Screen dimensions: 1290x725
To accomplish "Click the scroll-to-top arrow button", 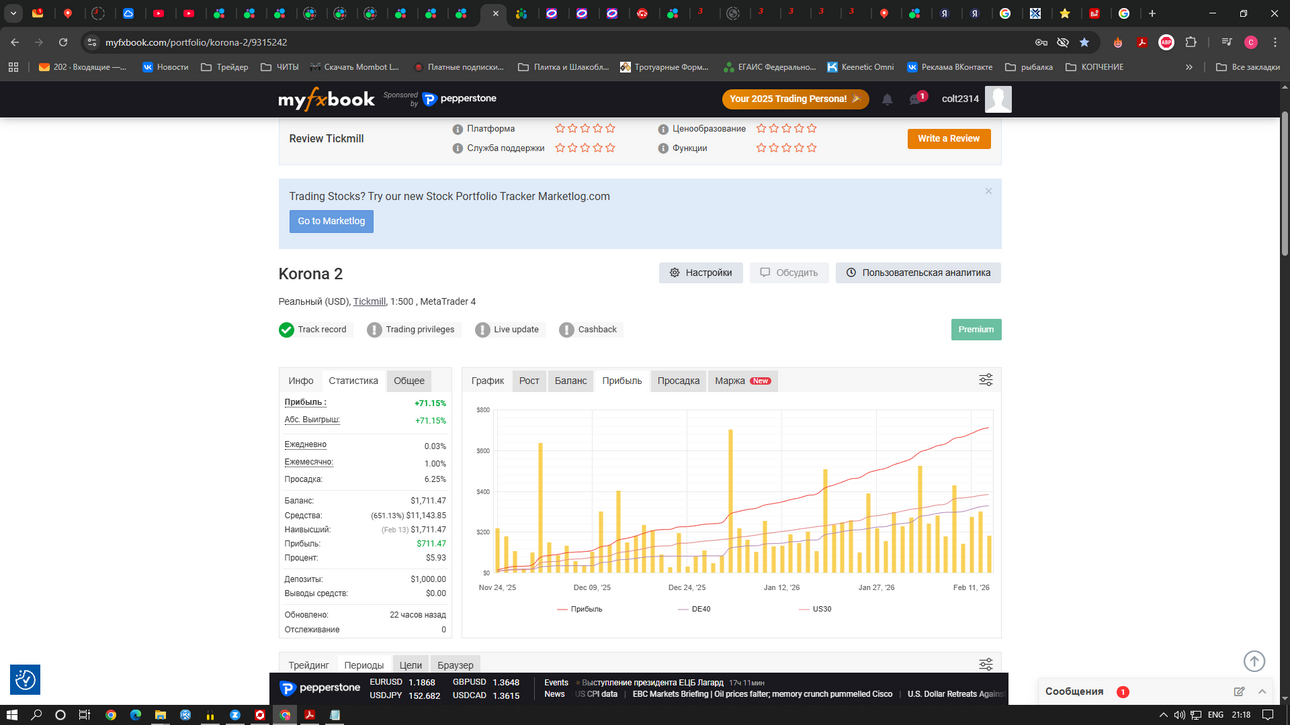I will coord(1254,661).
